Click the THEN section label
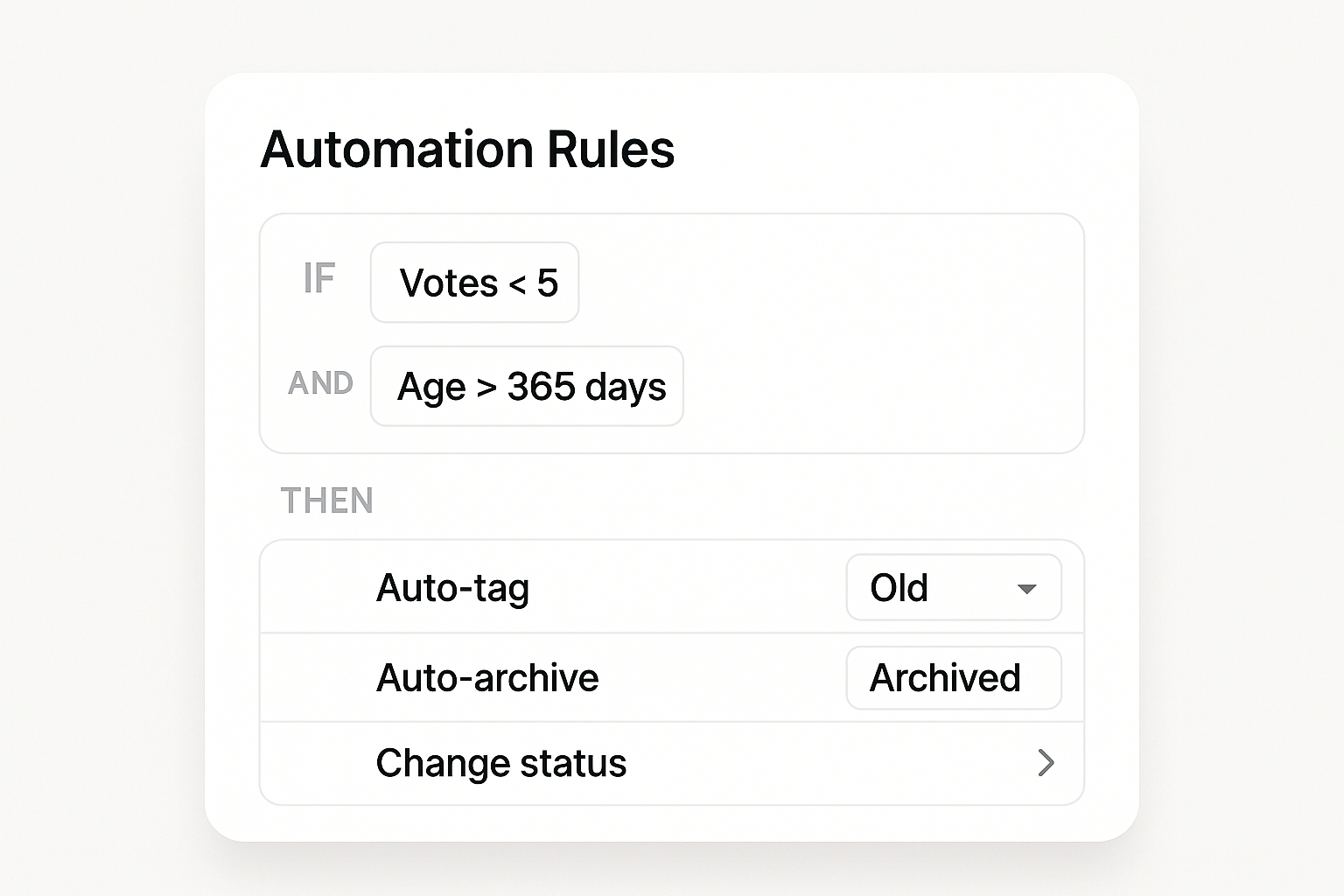 tap(327, 500)
